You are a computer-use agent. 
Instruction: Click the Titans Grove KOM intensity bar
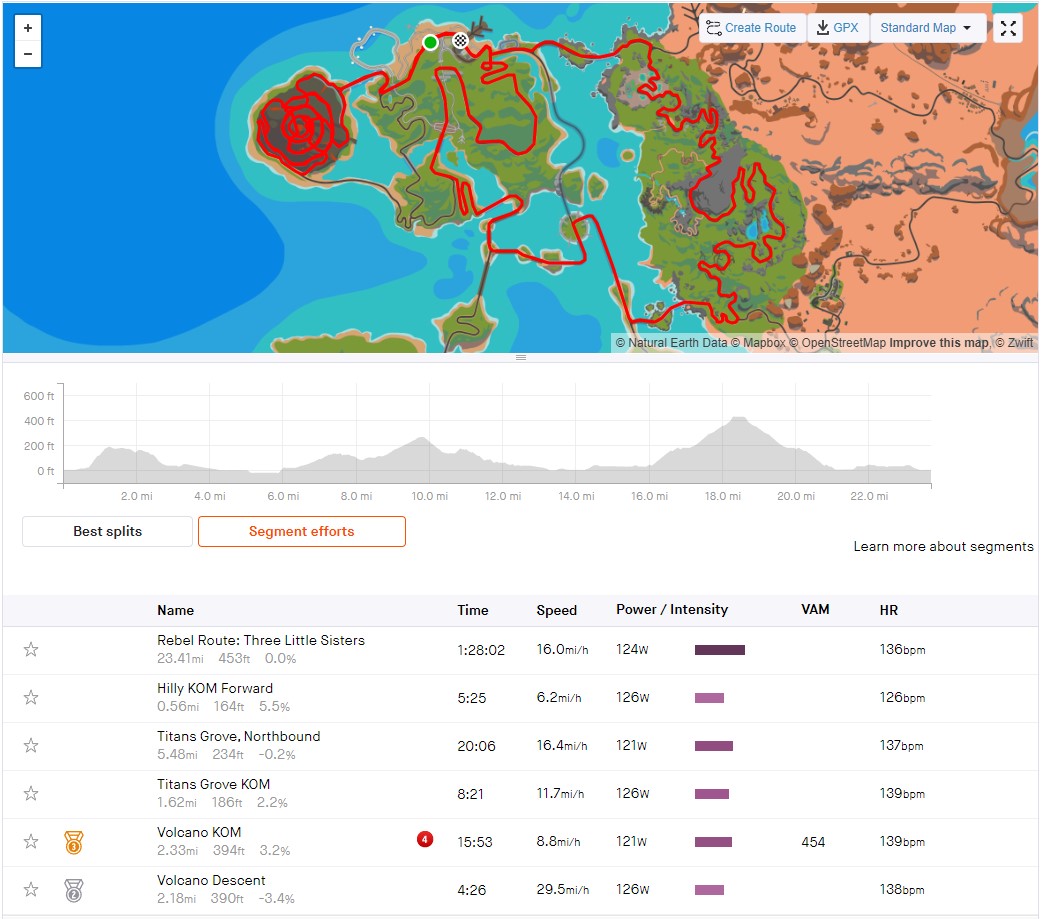click(712, 794)
